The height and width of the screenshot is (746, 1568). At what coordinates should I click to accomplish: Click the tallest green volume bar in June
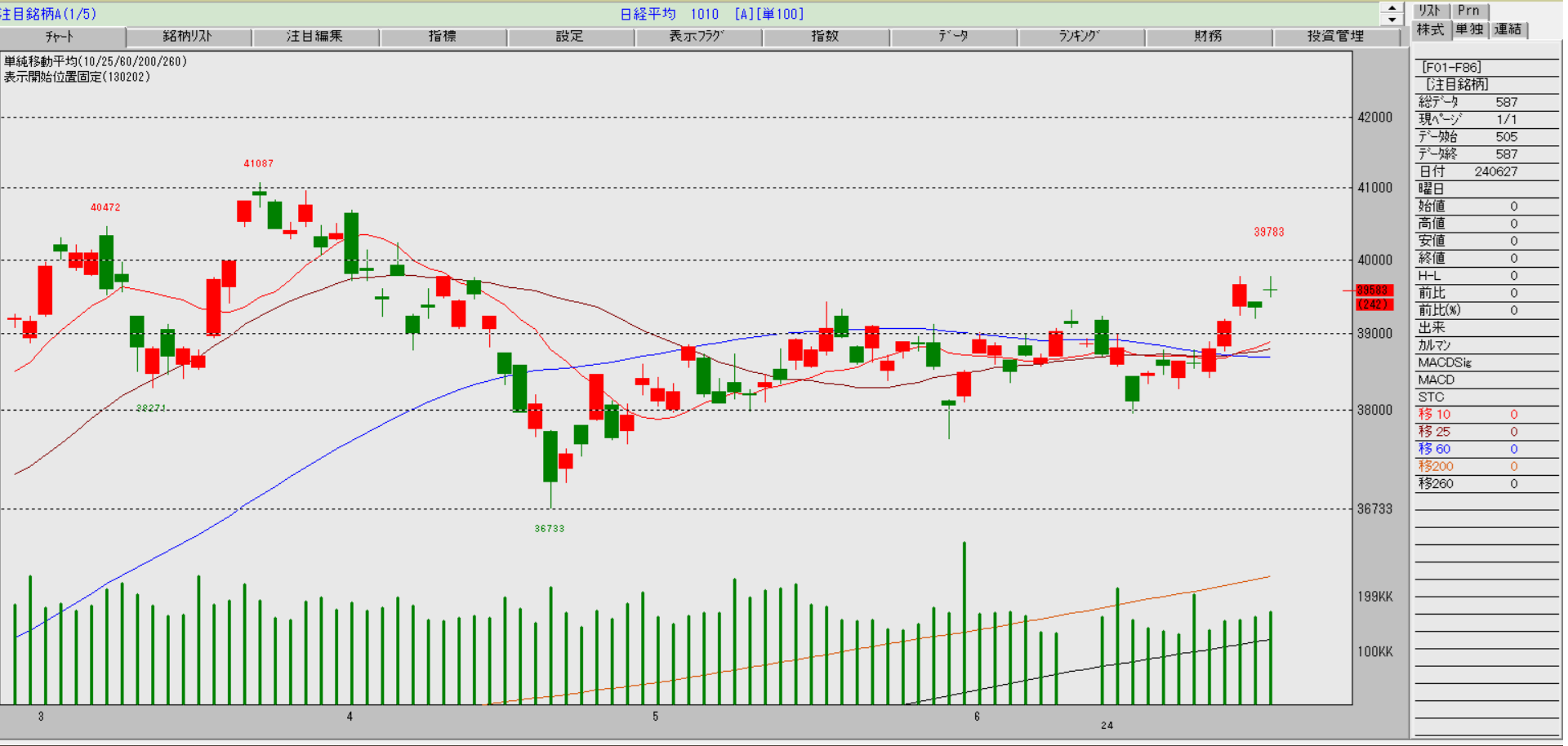point(964,623)
